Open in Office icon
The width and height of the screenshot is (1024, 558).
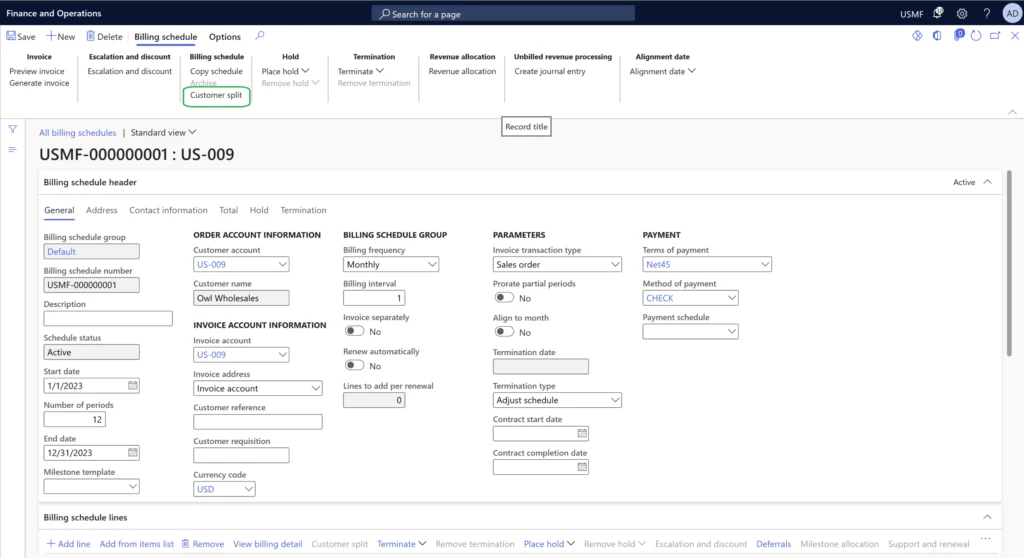(x=937, y=36)
